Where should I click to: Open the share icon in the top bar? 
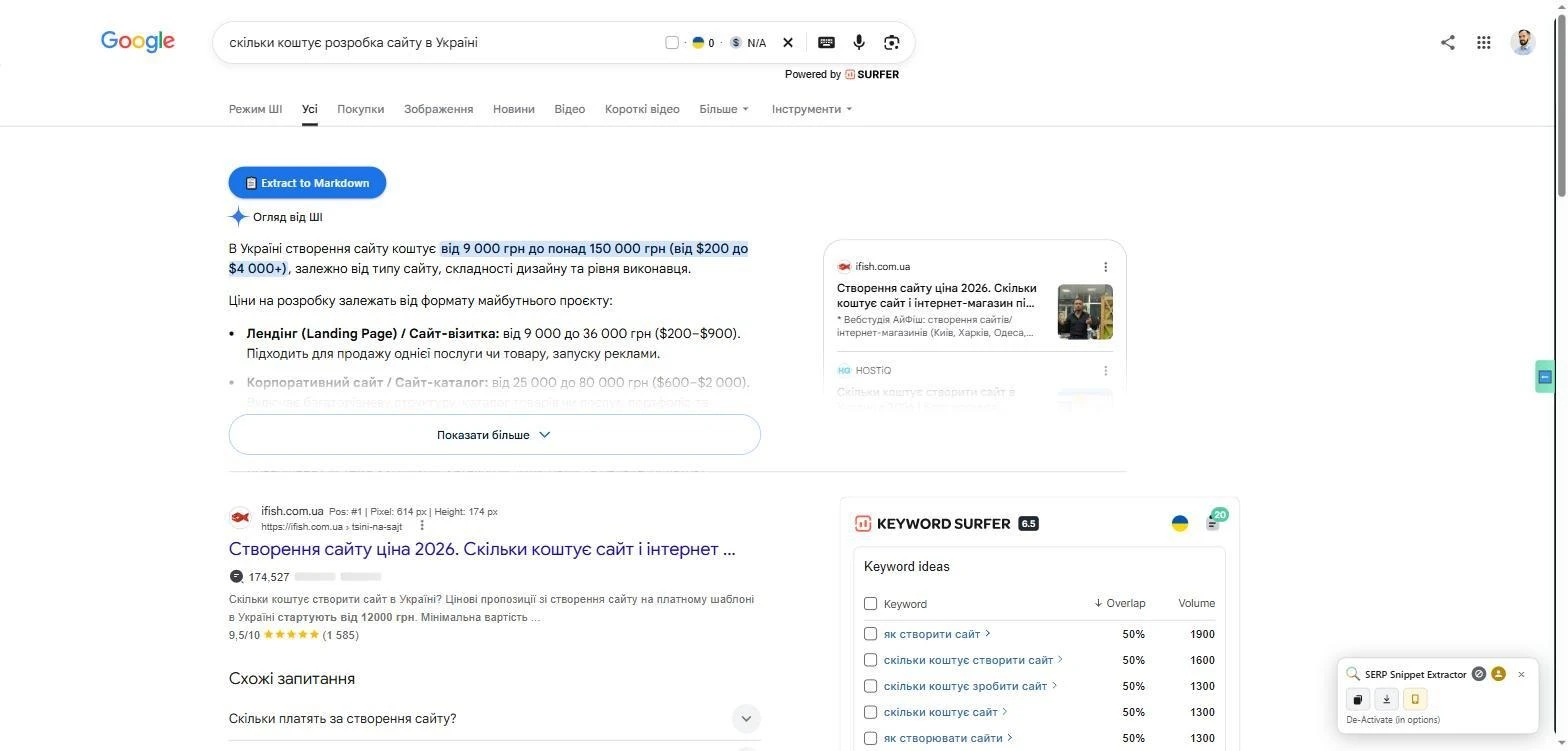(x=1447, y=42)
